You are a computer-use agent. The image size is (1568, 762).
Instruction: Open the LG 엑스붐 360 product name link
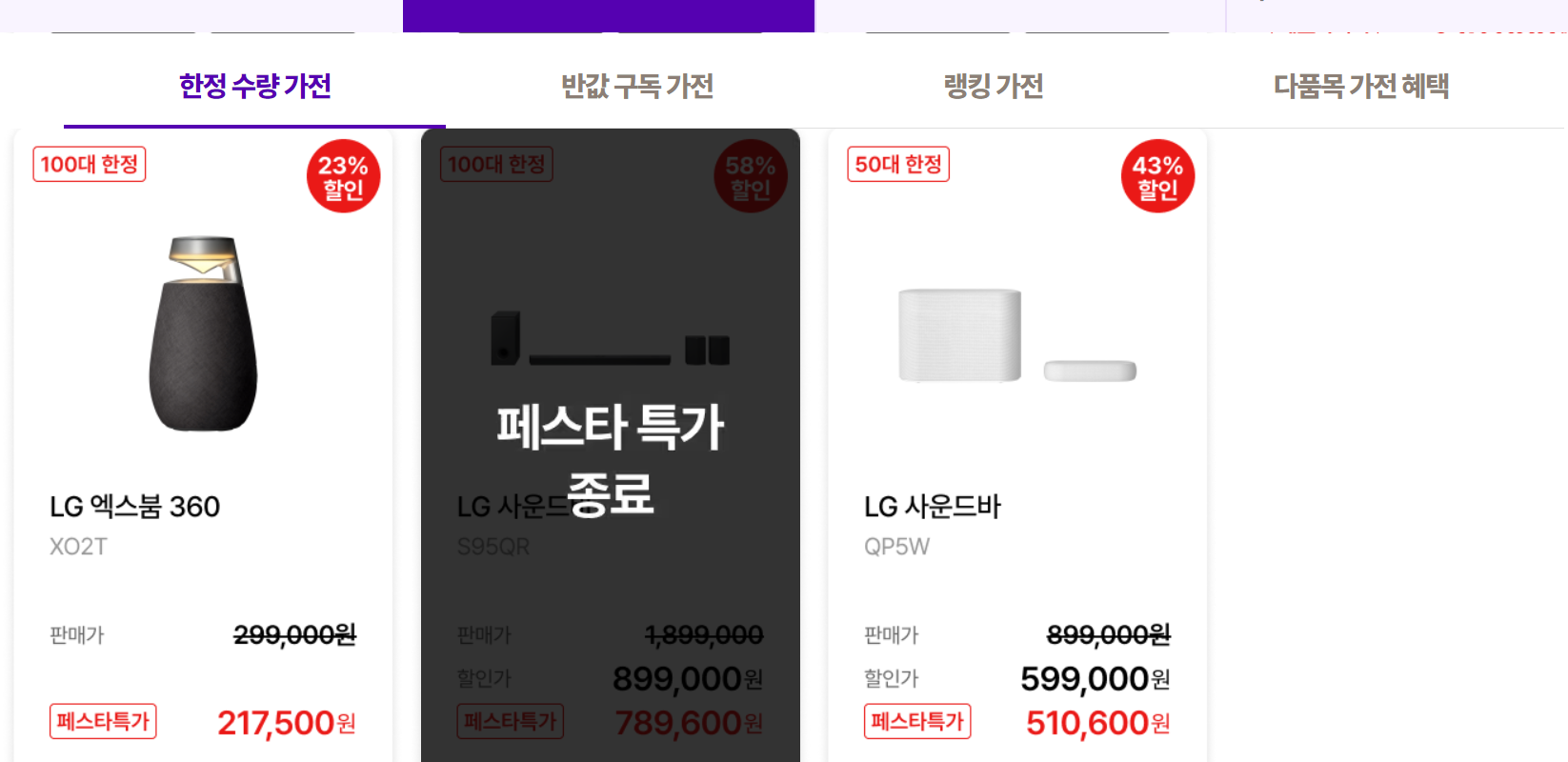click(x=136, y=507)
